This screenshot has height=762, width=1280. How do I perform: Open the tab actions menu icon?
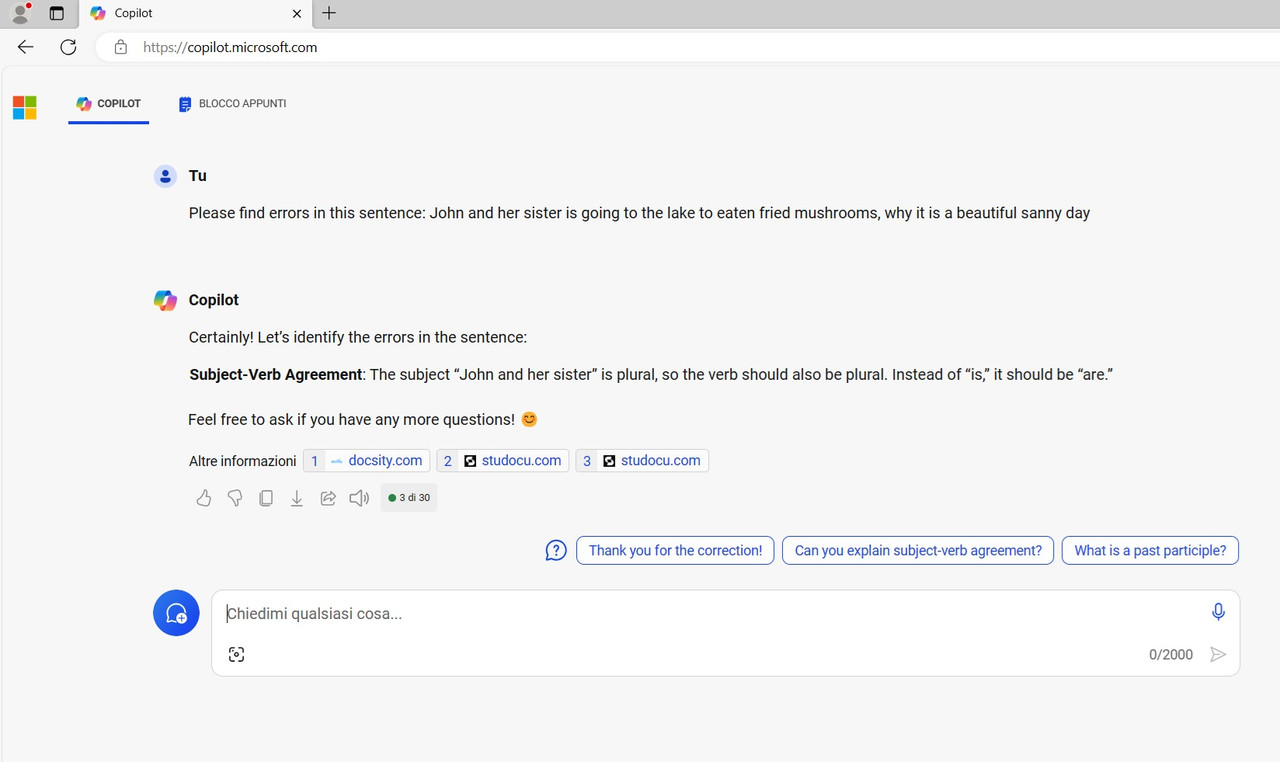pos(57,14)
